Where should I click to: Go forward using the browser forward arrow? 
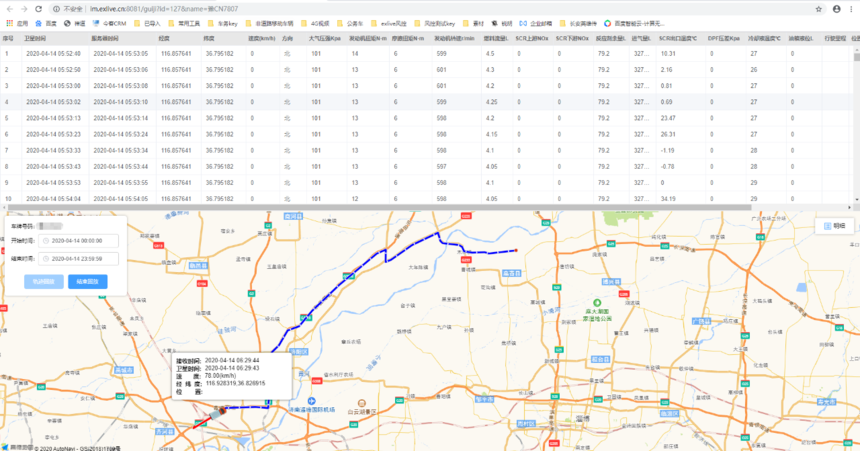24,9
